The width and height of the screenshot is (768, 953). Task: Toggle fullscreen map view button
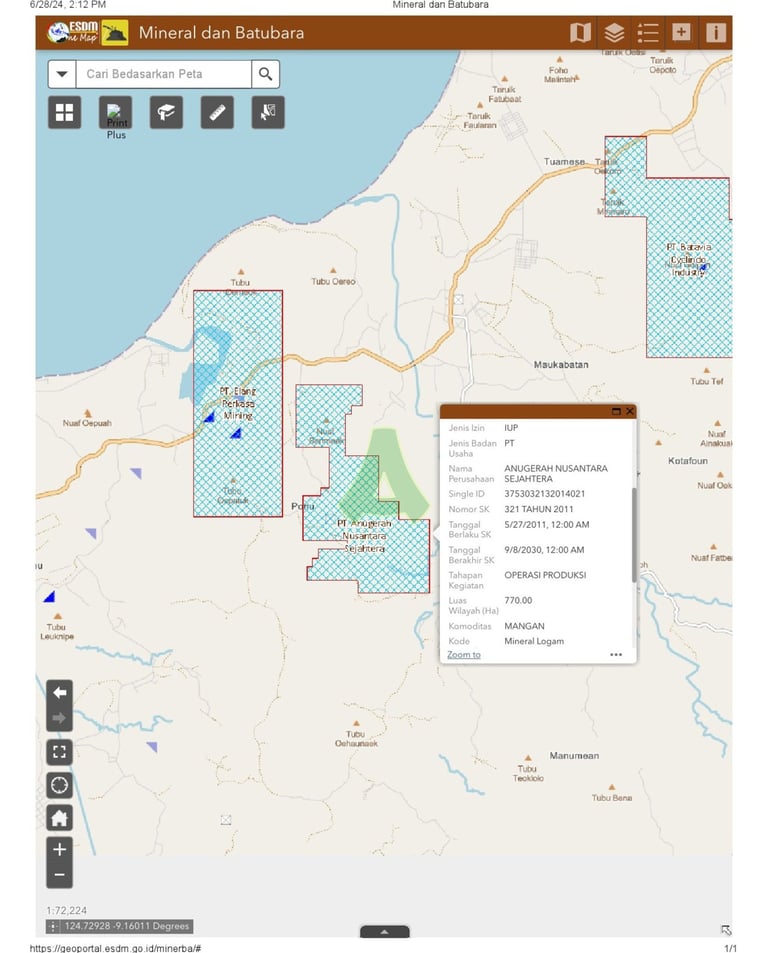click(x=60, y=752)
